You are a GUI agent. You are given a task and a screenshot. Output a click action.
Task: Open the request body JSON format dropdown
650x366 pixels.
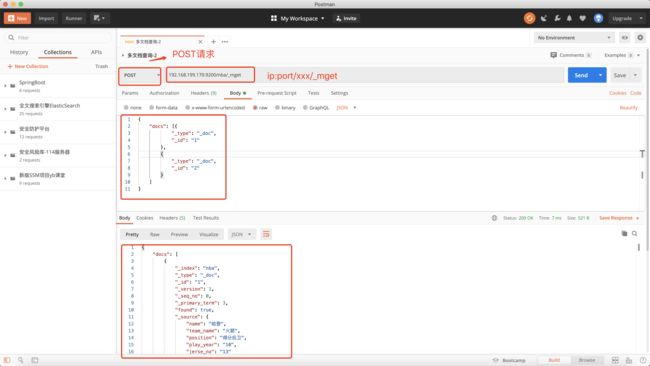click(347, 108)
